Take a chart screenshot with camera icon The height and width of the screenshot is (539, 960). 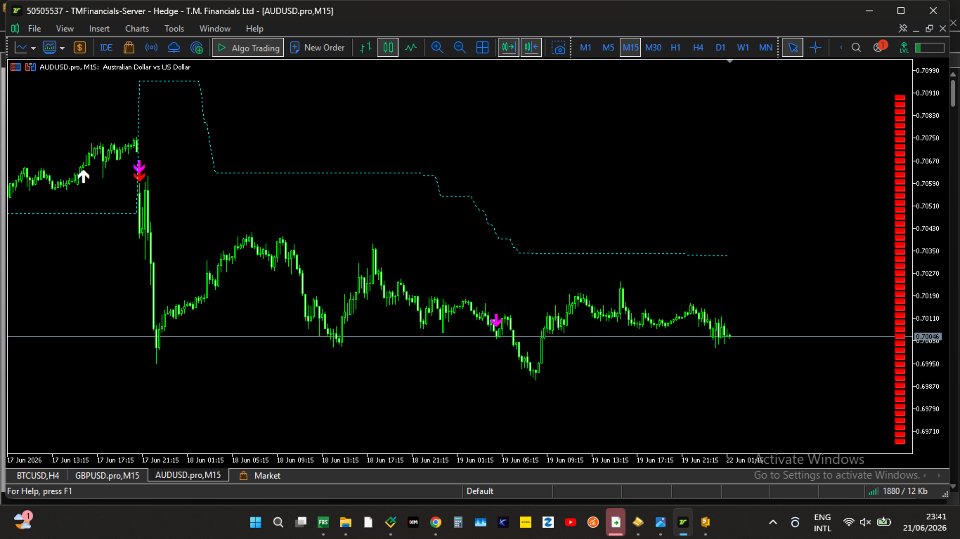559,48
